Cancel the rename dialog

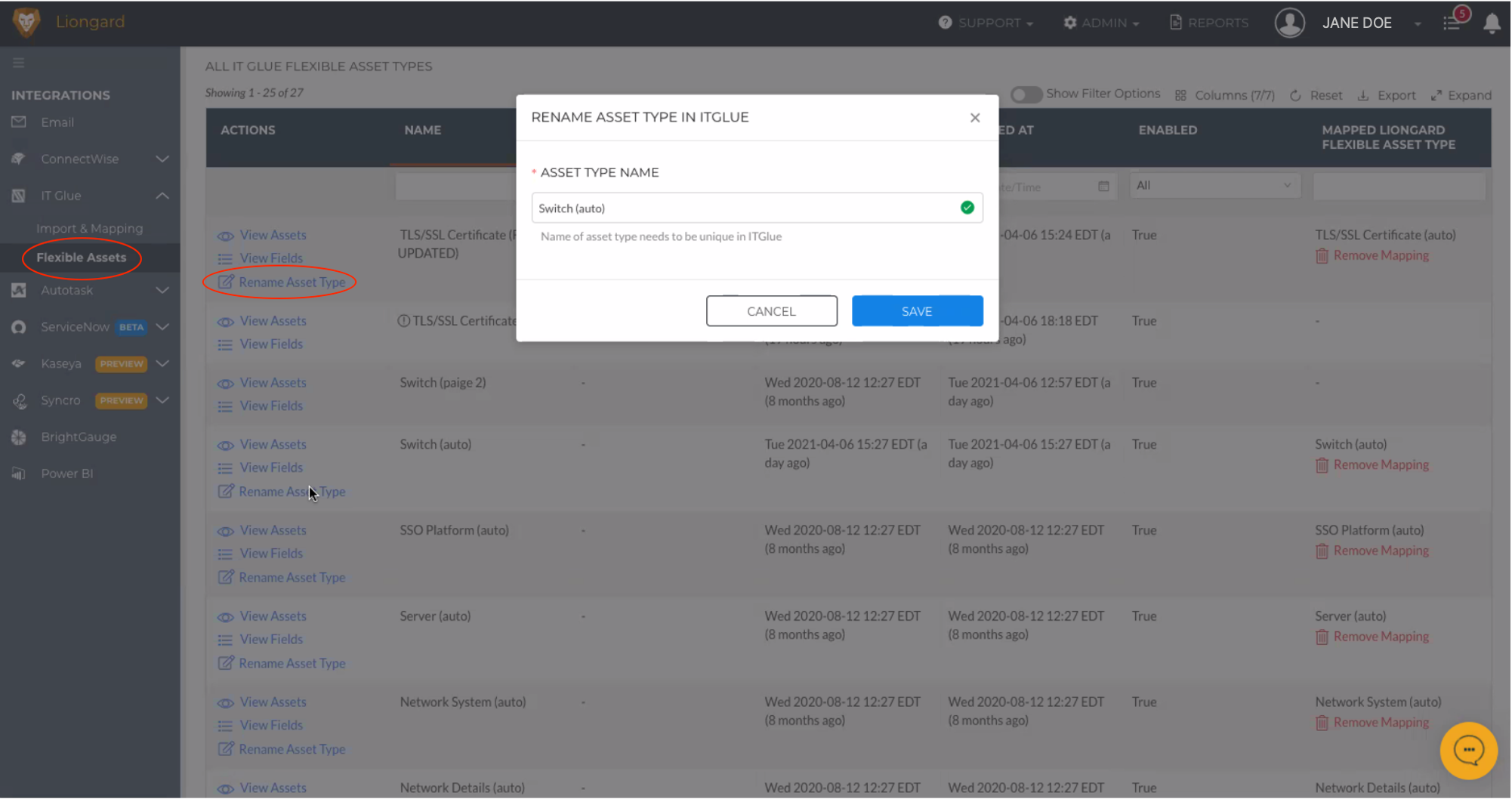(x=771, y=311)
